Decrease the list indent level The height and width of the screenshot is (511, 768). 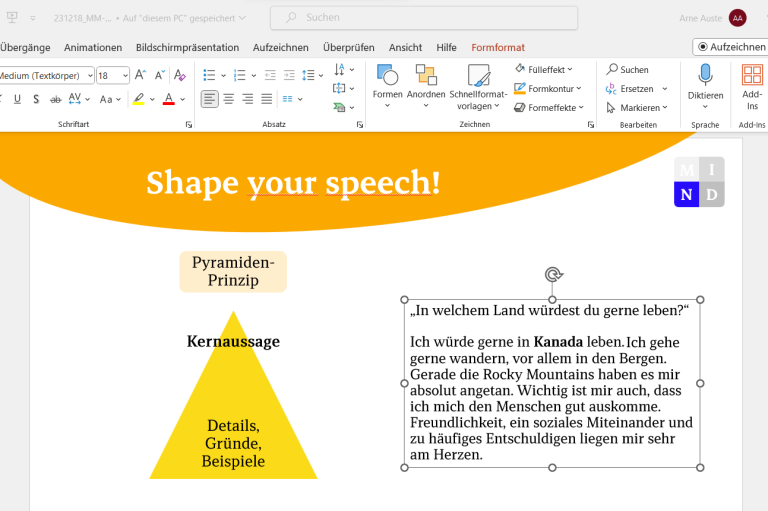click(x=270, y=75)
